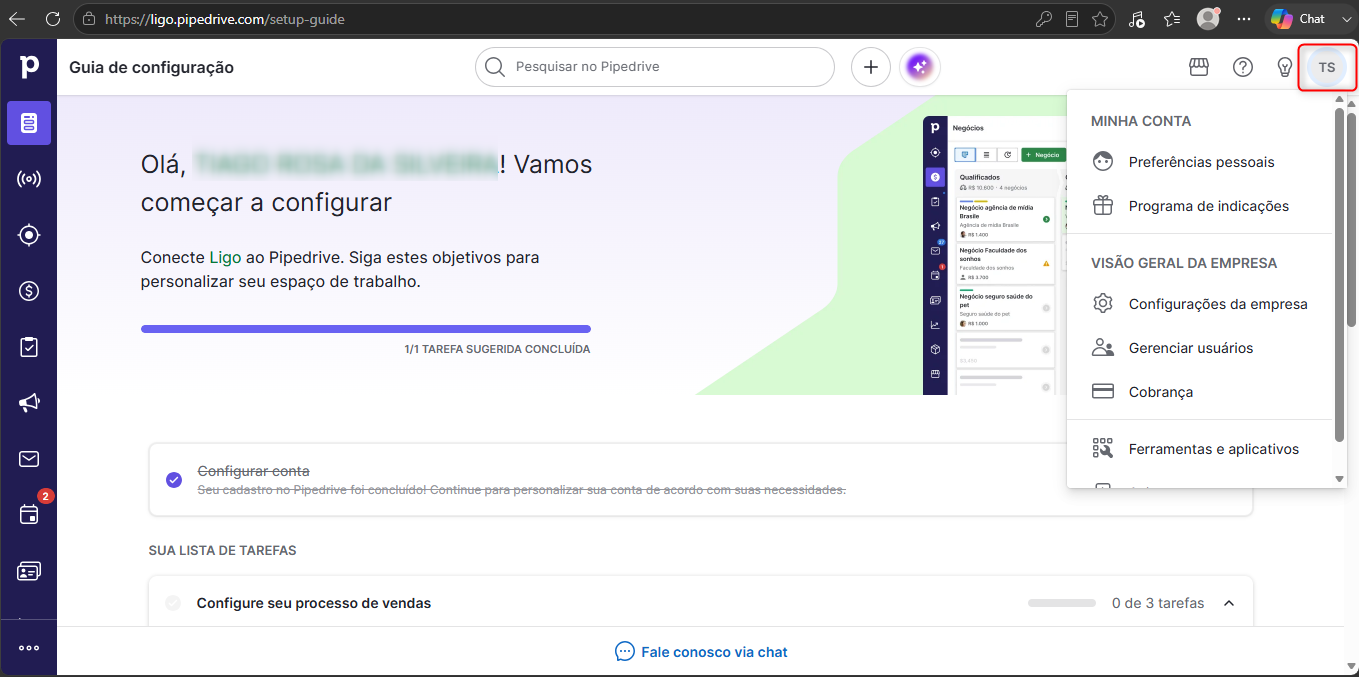Open Activities calendar icon with badge 2
Screen dimensions: 1359x677
pos(29,514)
